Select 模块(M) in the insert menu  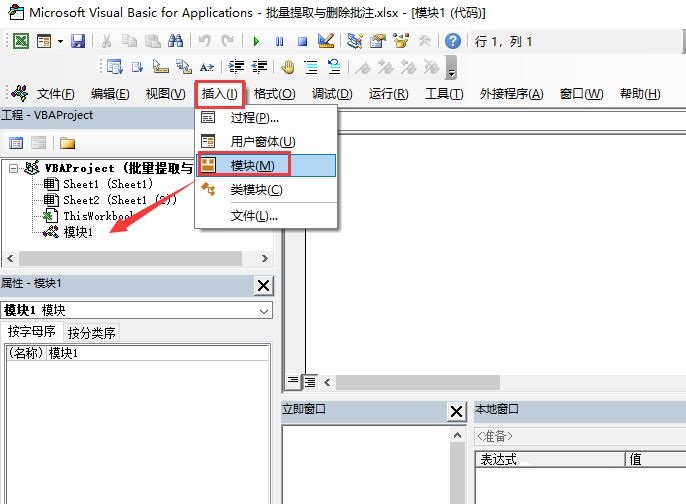[266, 165]
